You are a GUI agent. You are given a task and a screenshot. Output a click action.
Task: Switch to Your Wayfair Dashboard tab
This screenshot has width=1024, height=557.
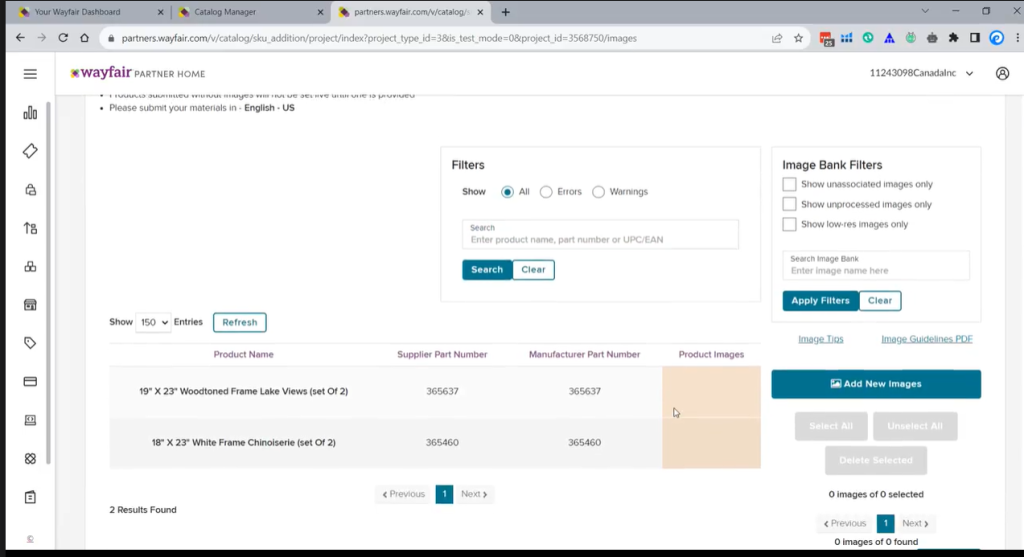tap(90, 12)
